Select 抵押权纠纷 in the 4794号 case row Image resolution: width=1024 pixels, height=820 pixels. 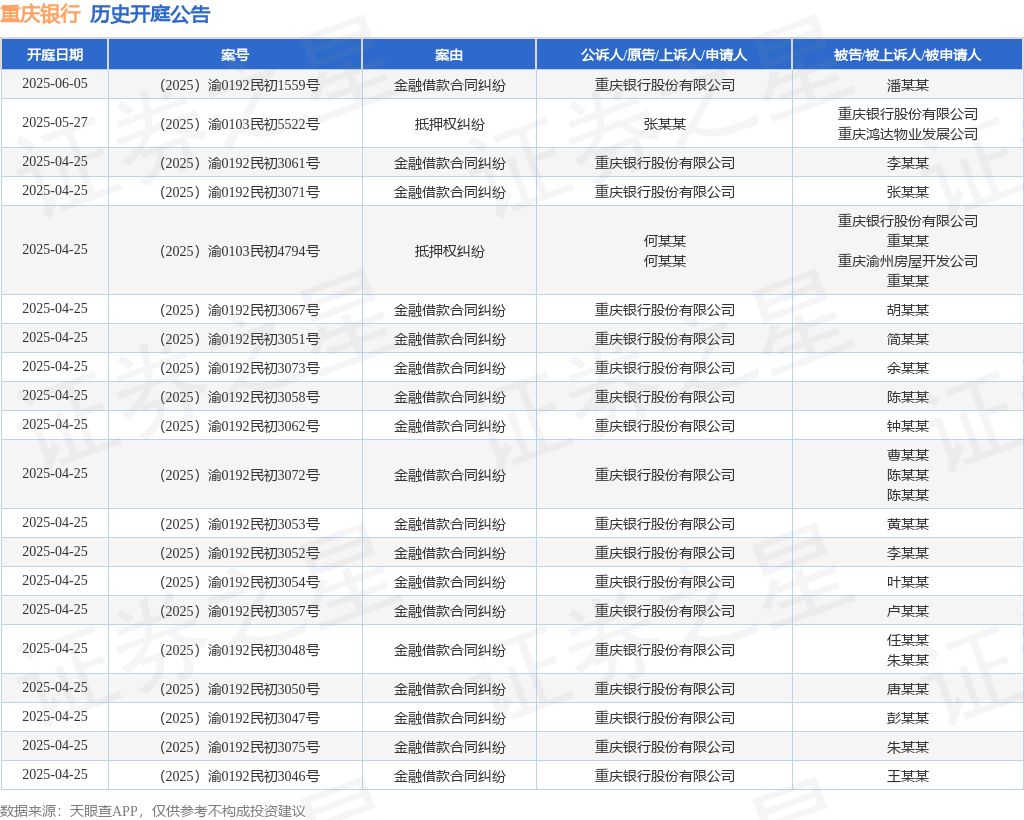click(x=449, y=251)
